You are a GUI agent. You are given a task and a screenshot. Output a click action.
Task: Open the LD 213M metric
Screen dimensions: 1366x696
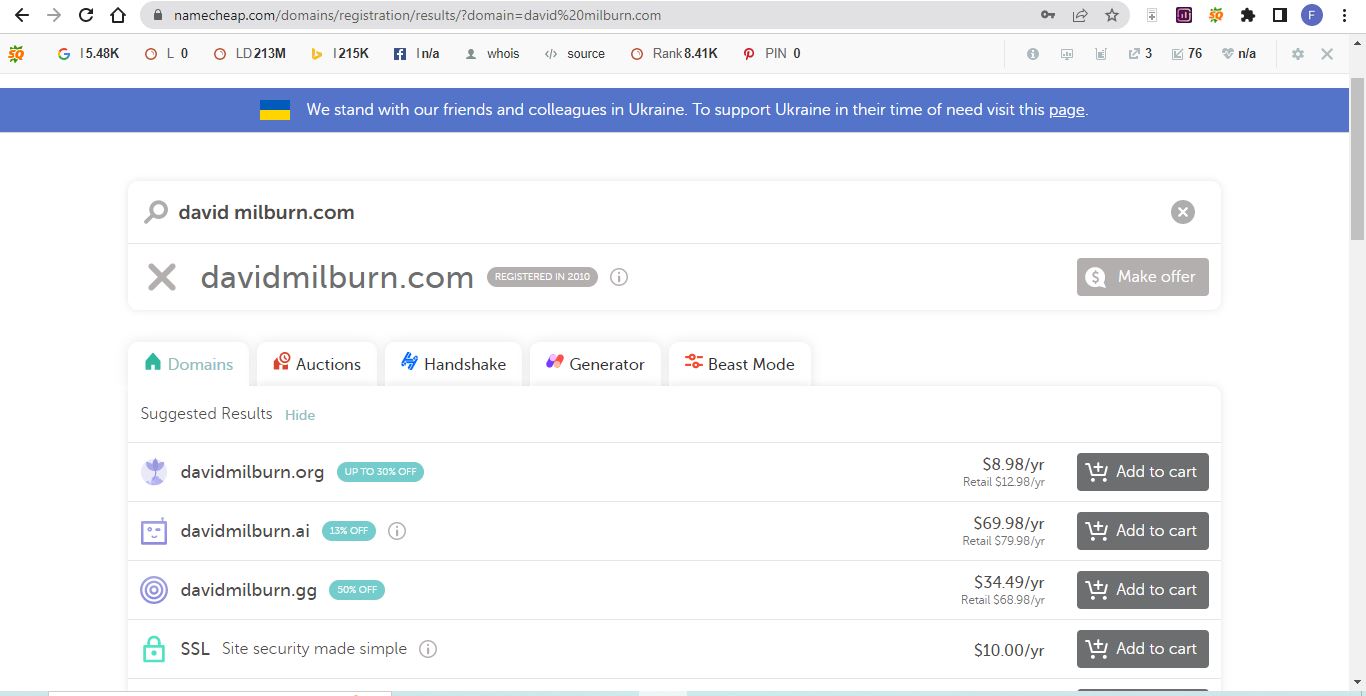tap(250, 54)
